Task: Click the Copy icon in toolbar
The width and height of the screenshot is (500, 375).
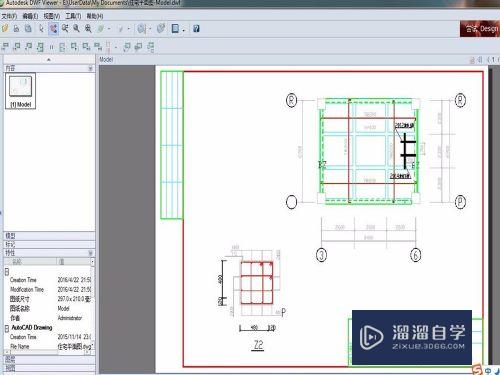Action: tap(28, 29)
